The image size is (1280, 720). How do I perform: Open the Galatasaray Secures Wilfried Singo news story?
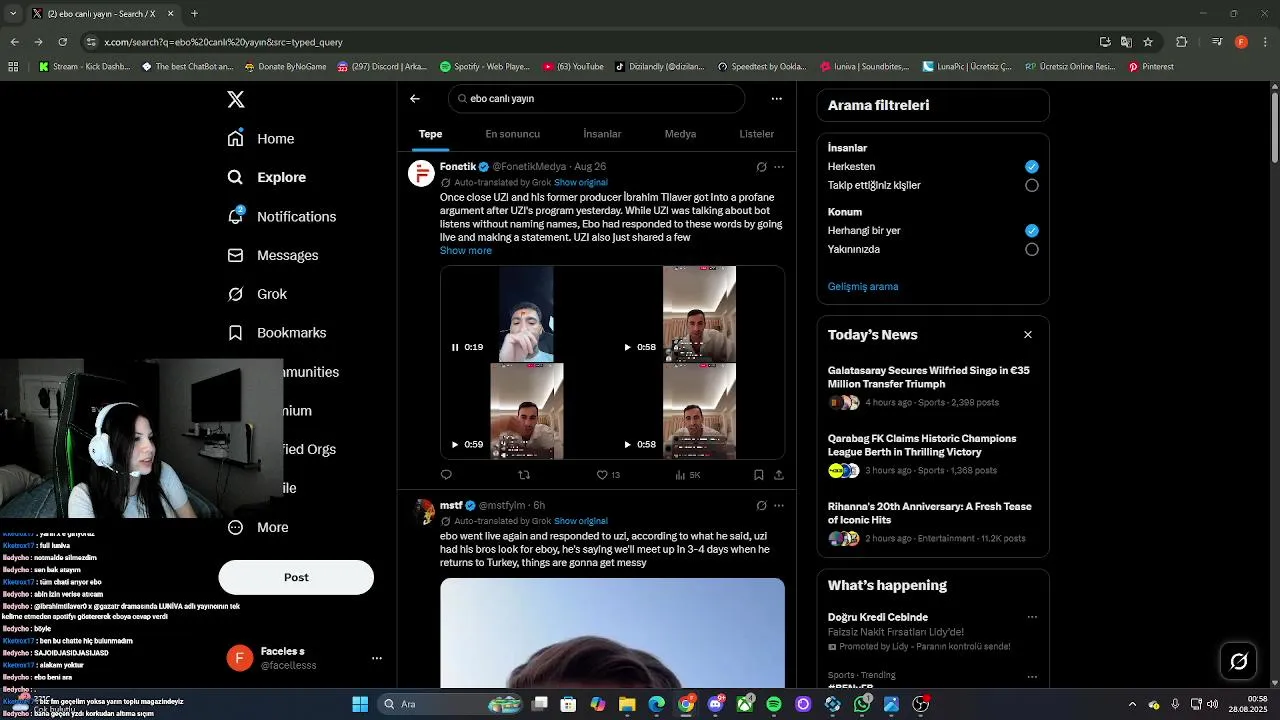point(933,386)
